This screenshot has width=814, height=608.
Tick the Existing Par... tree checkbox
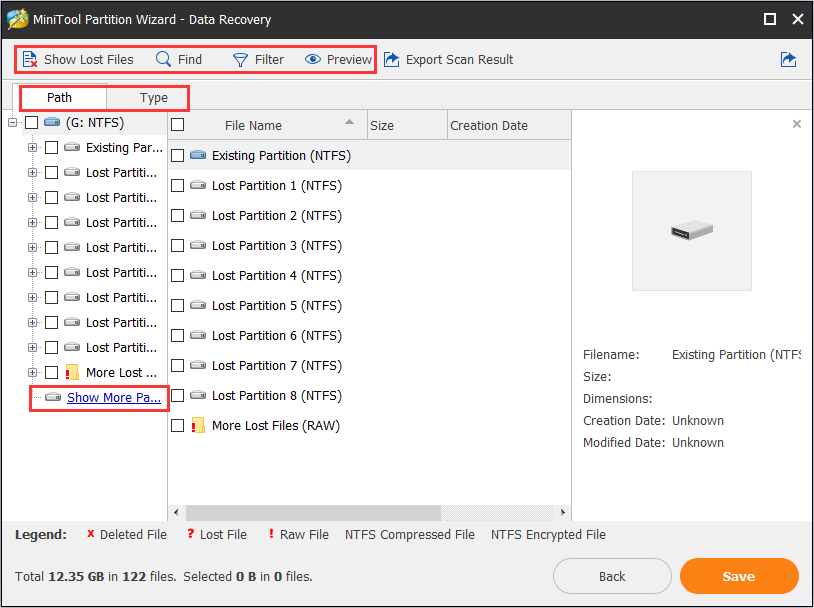[51, 147]
